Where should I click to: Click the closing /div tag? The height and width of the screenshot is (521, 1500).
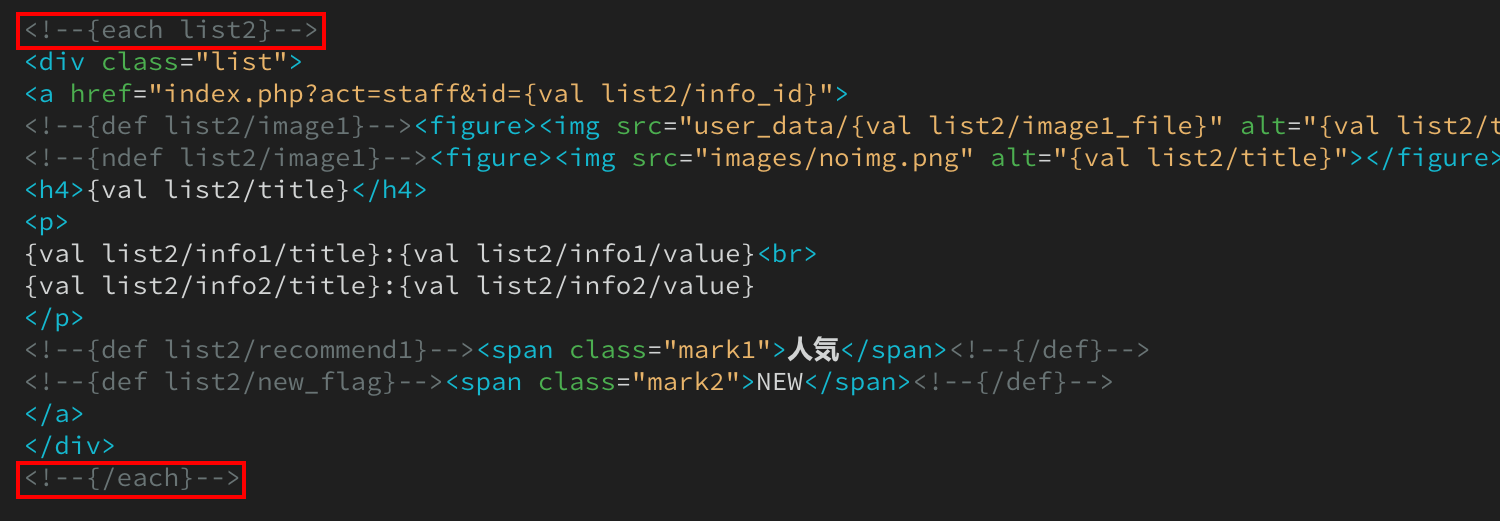[x=70, y=446]
